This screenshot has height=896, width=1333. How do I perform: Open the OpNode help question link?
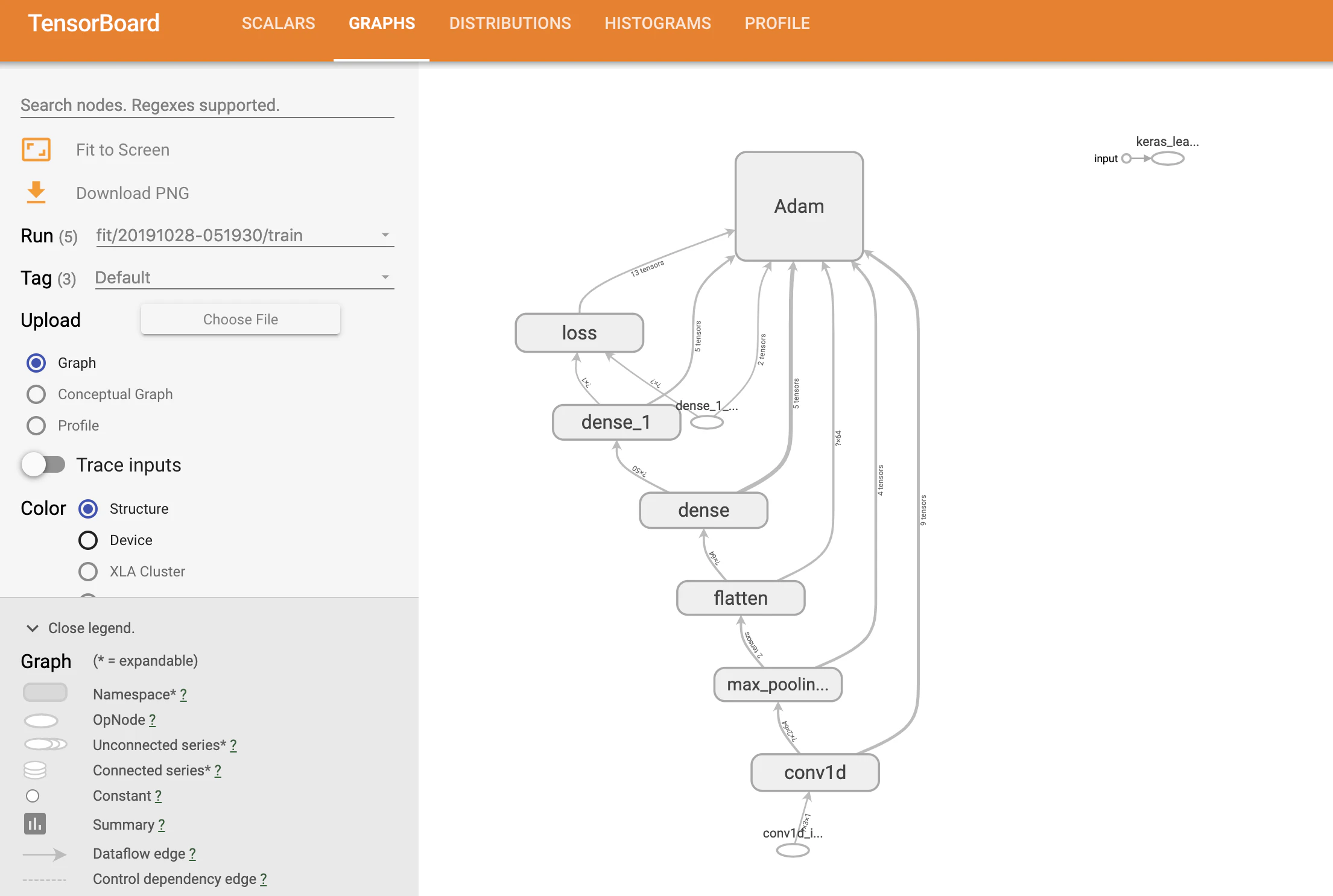153,720
